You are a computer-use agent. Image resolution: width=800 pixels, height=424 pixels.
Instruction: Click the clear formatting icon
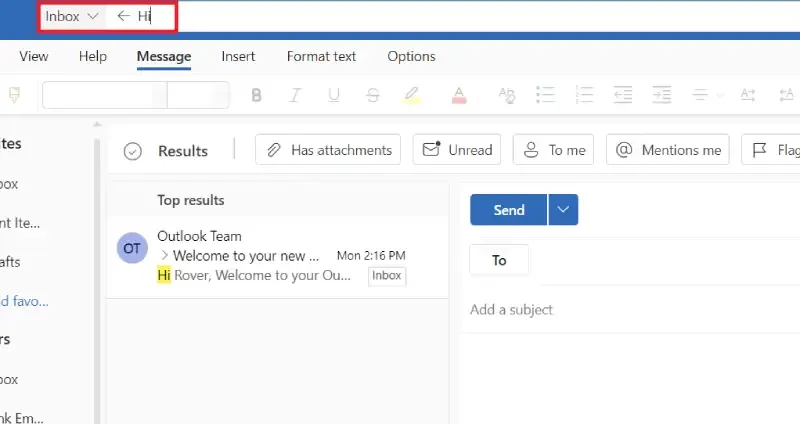point(507,95)
